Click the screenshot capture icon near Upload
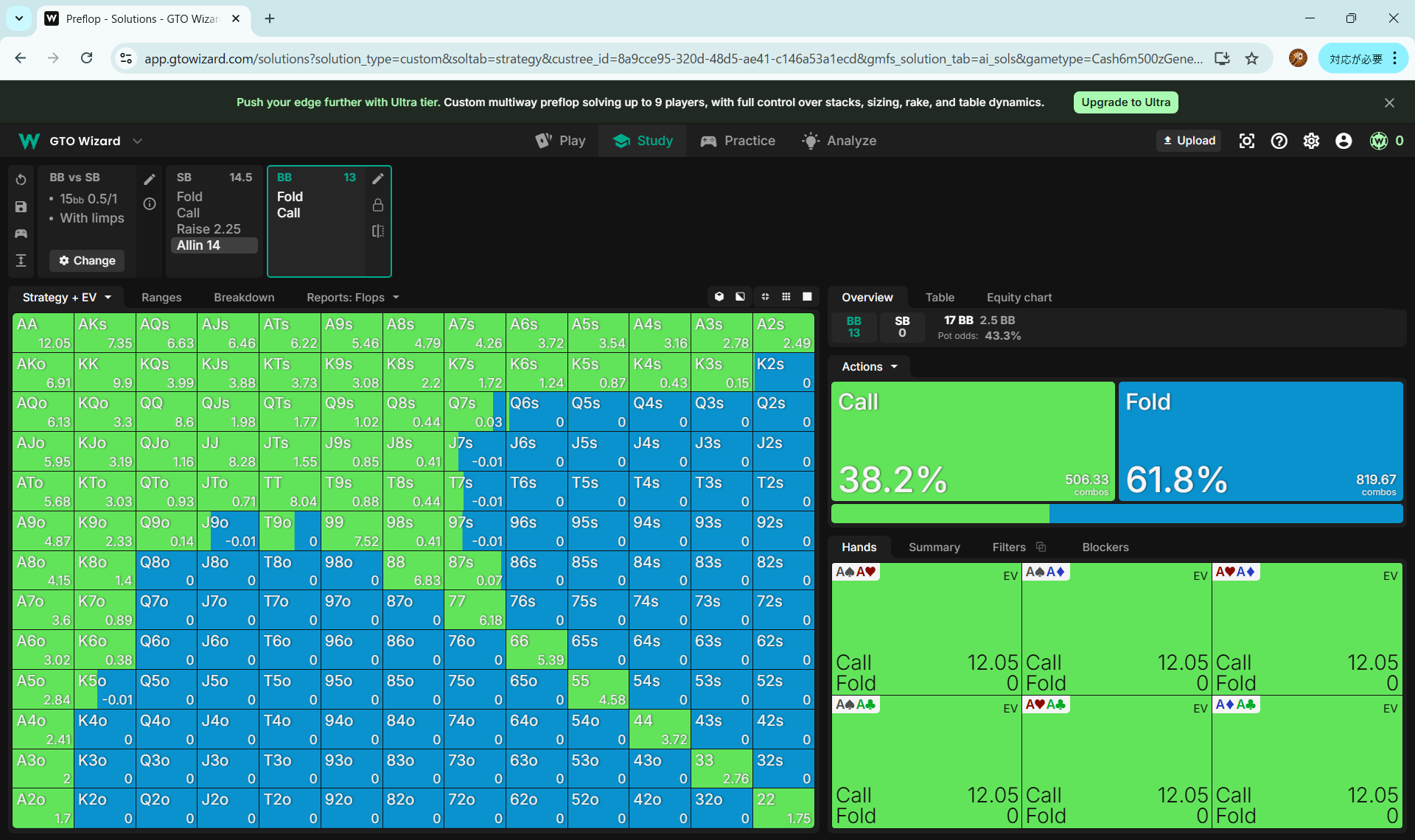The image size is (1415, 840). tap(1246, 141)
